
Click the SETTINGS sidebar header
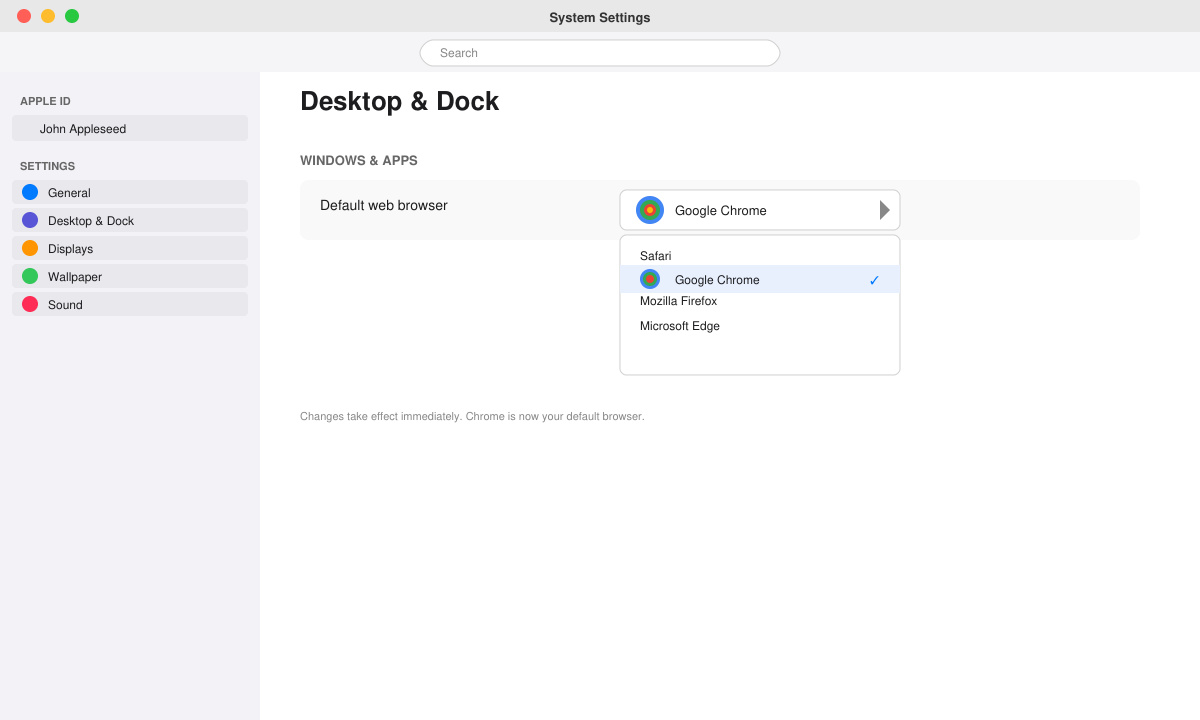pos(47,166)
